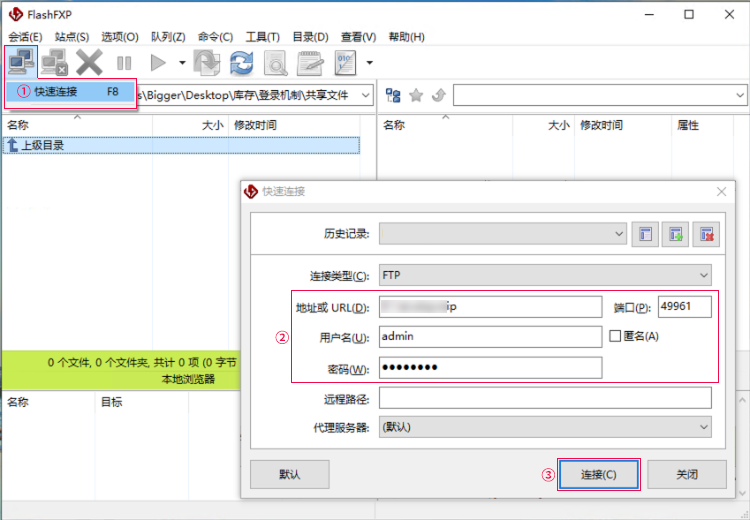Open the 站点(S) menu
Viewport: 750px width, 520px height.
[72, 37]
